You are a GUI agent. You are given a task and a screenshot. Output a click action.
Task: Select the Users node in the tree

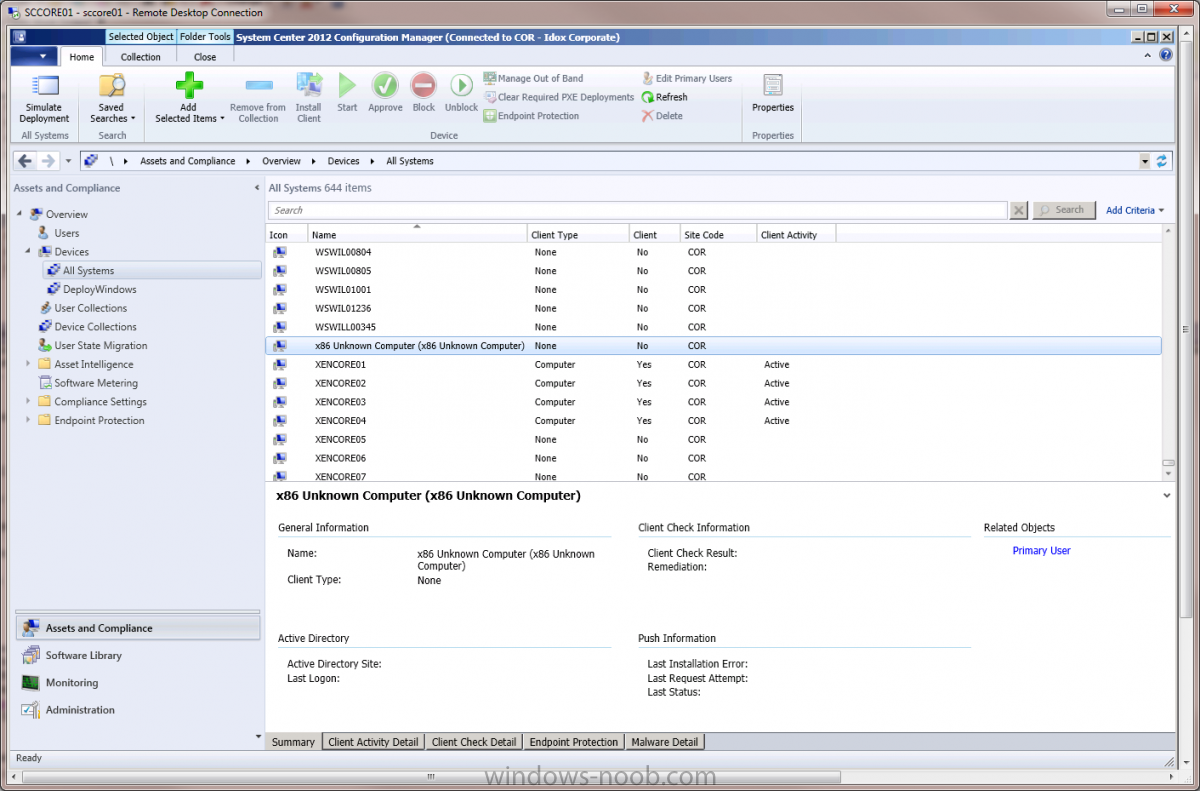[67, 233]
